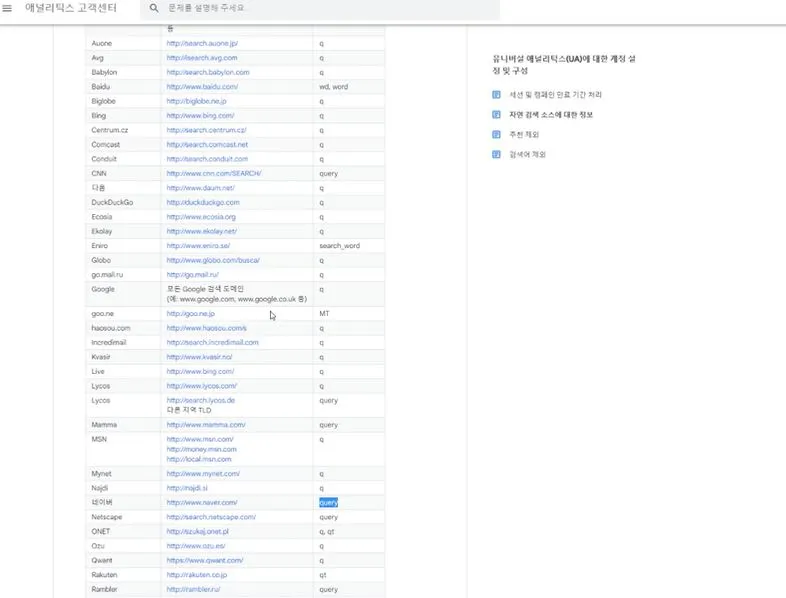Open the hamburger main menu
Screen dimensions: 786x598
point(7,8)
